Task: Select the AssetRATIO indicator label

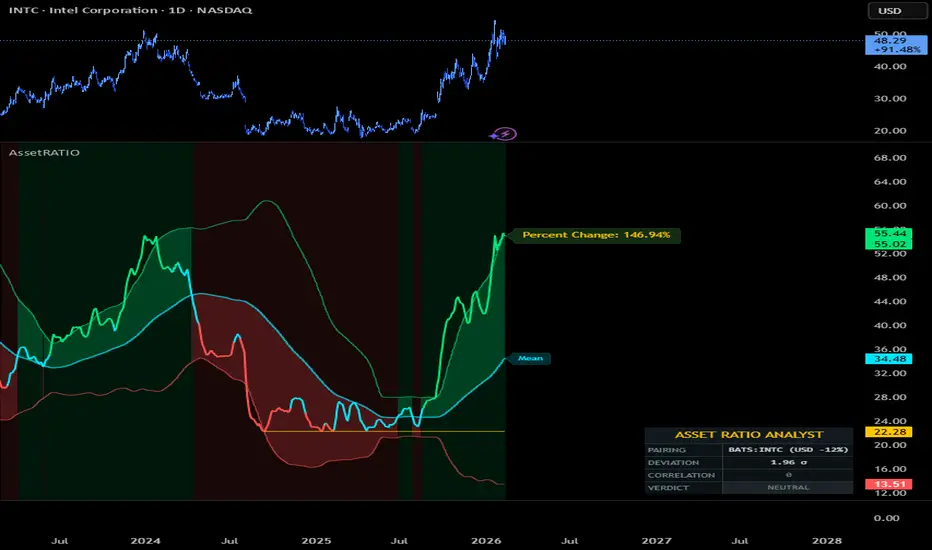Action: (44, 153)
